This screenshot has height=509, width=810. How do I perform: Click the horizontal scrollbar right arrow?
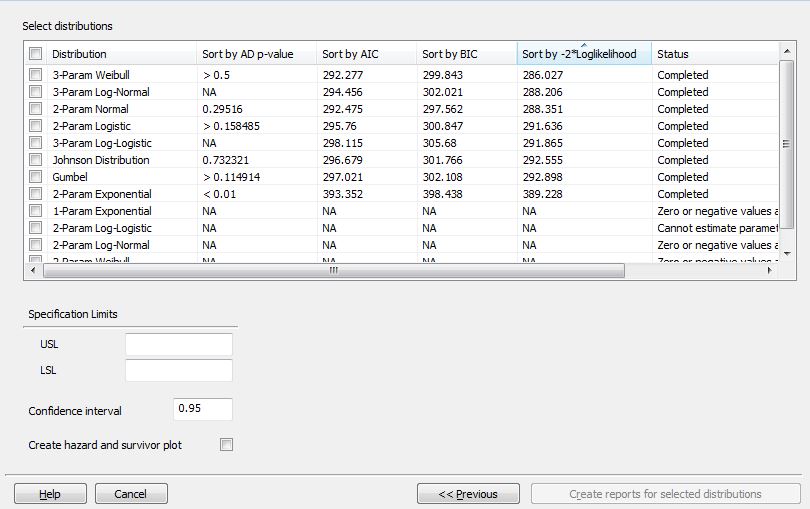(x=769, y=271)
